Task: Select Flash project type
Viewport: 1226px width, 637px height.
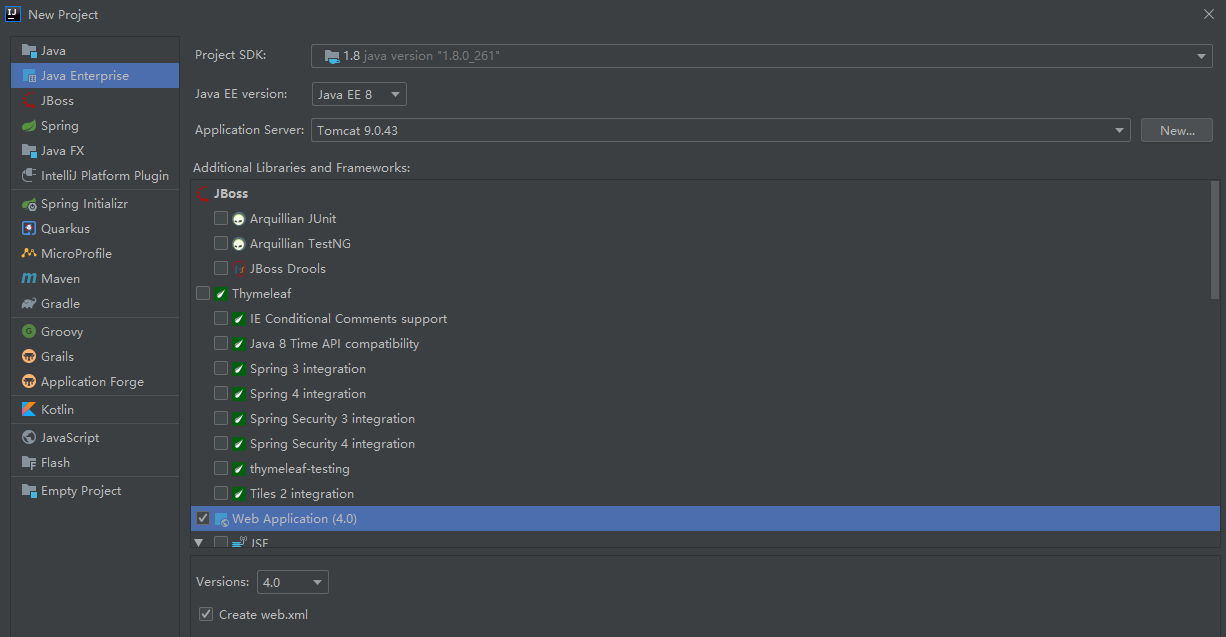Action: tap(95, 462)
